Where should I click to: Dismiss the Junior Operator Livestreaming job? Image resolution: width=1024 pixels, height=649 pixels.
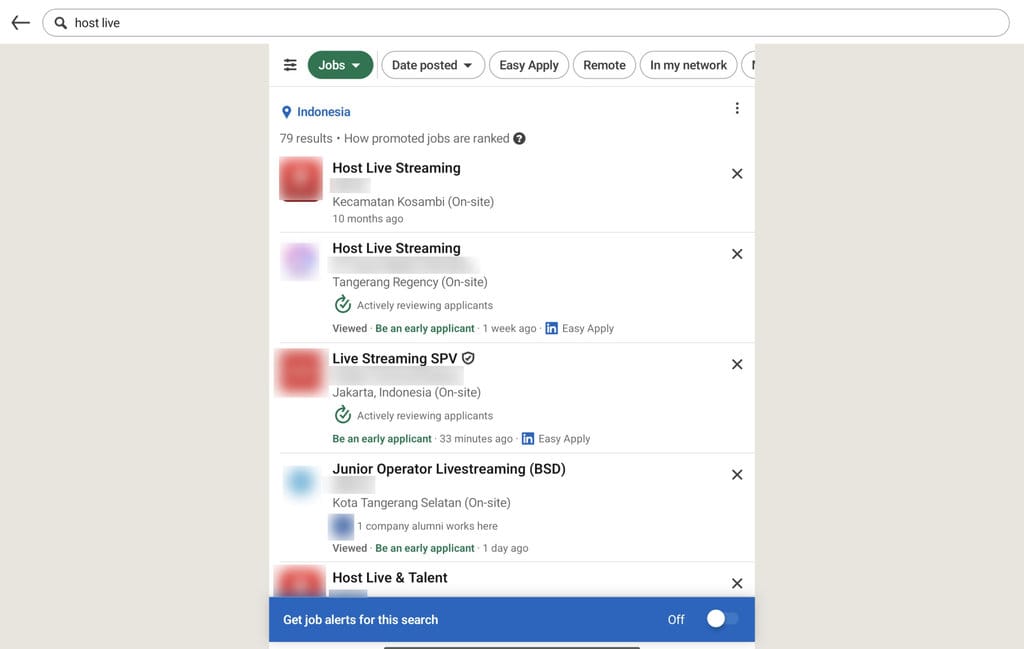pyautogui.click(x=737, y=475)
